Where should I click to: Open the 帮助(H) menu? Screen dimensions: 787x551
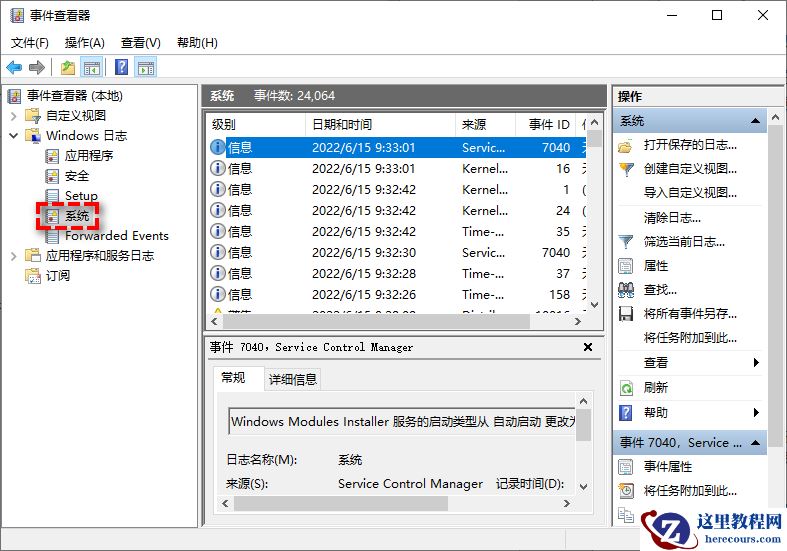pos(197,43)
